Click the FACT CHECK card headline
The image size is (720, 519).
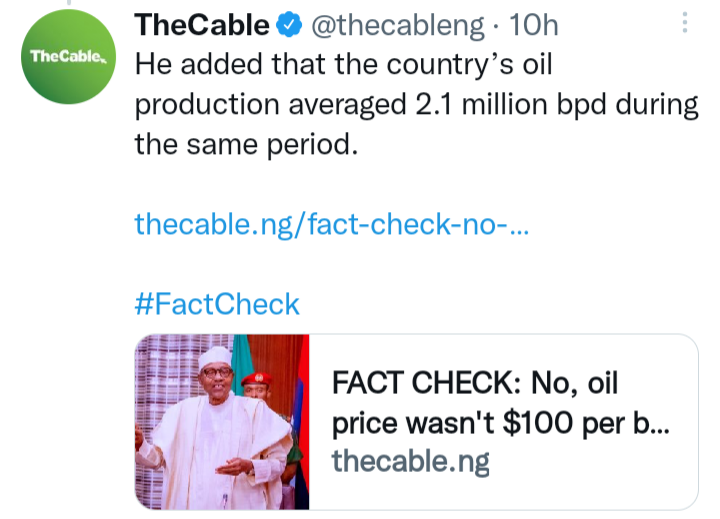tap(486, 383)
